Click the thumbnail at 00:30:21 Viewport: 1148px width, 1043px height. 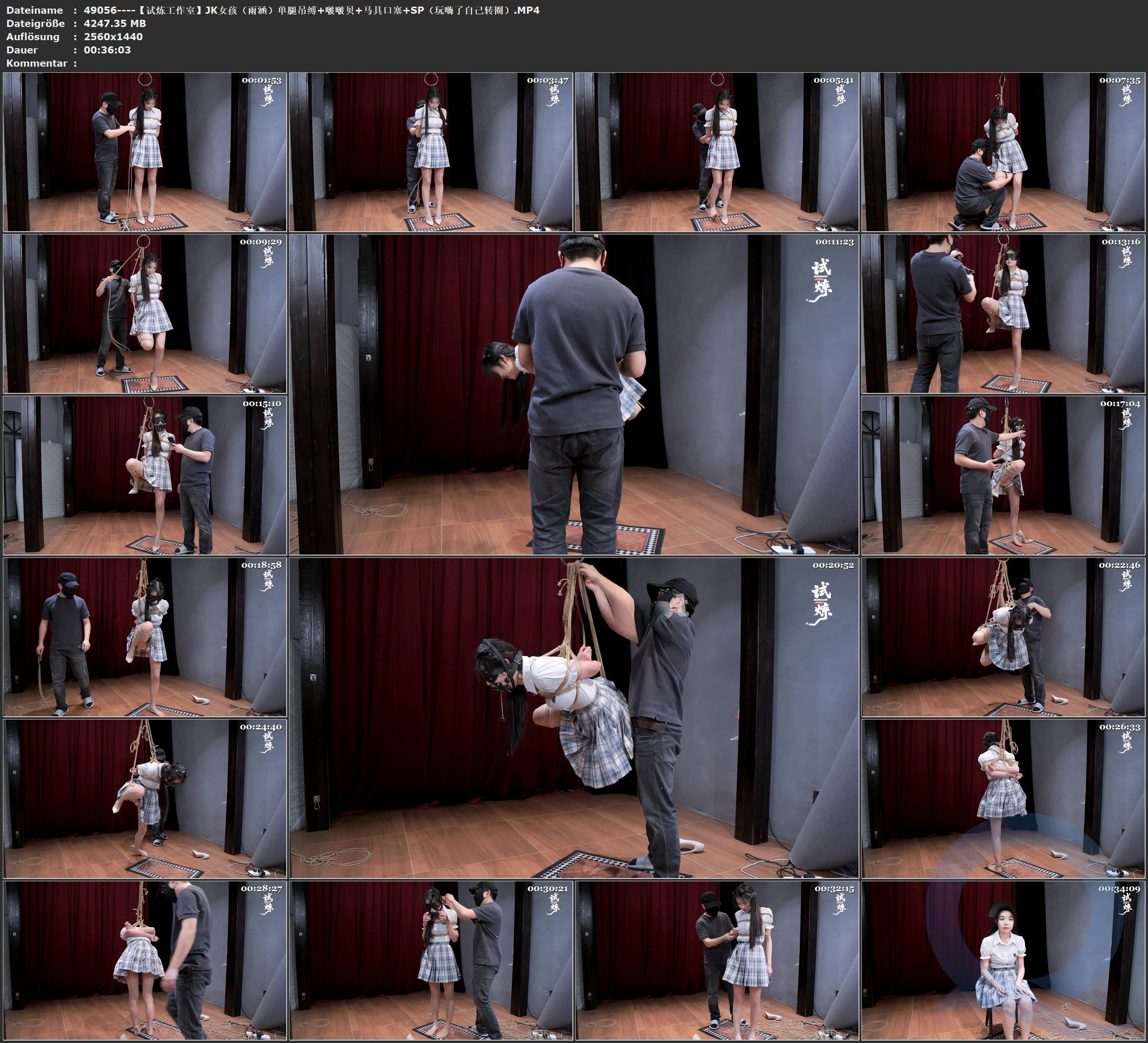(431, 960)
